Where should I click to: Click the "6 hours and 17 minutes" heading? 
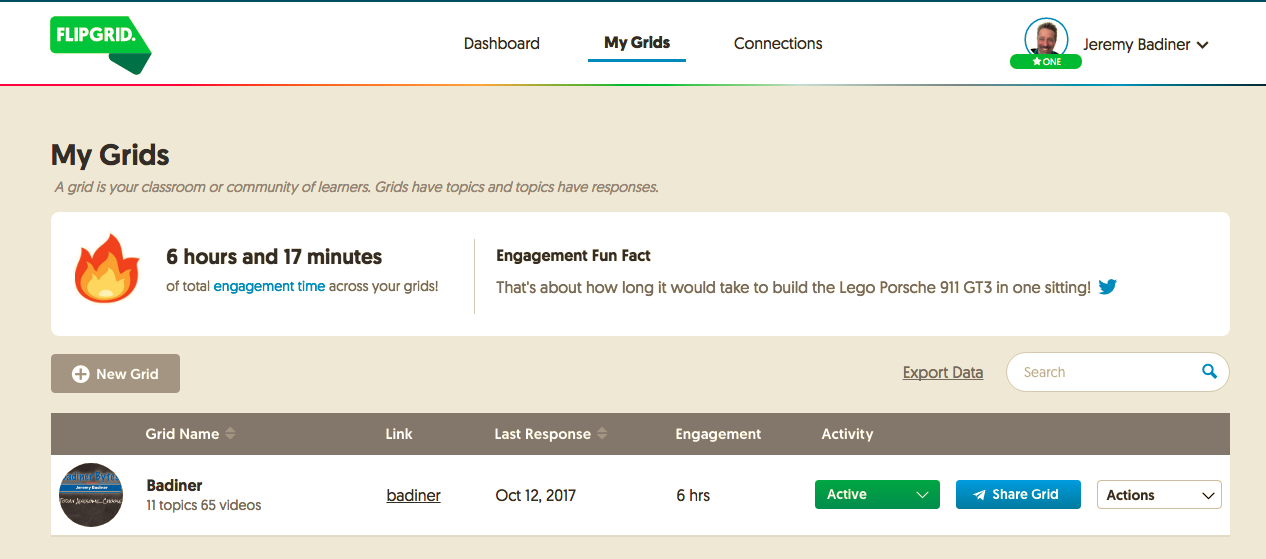pos(274,257)
